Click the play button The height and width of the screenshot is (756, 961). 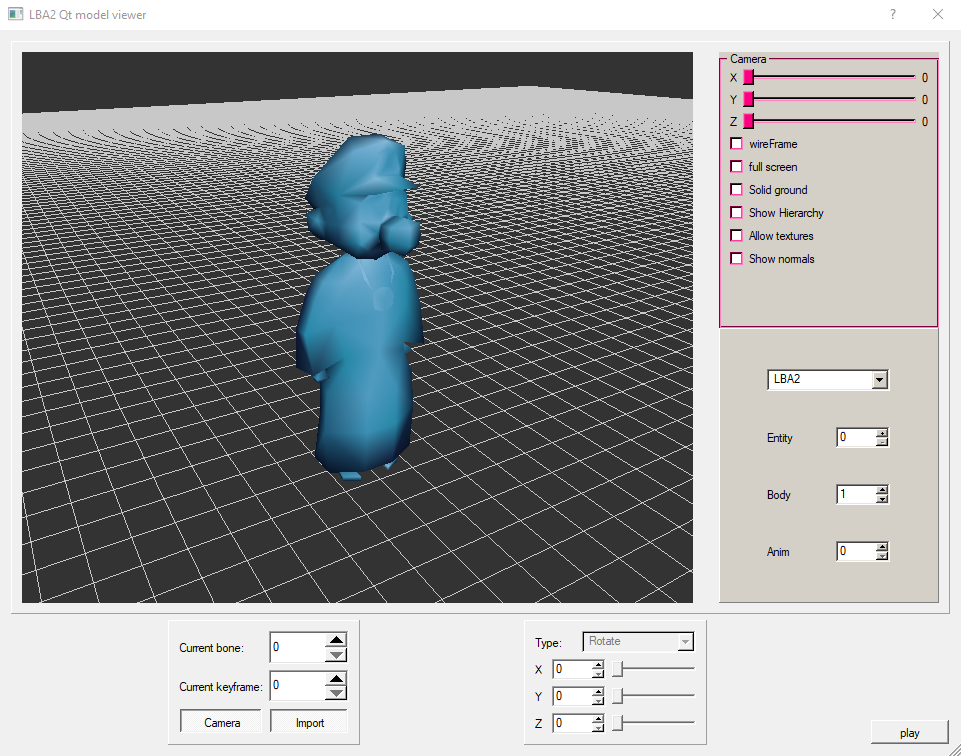point(910,733)
